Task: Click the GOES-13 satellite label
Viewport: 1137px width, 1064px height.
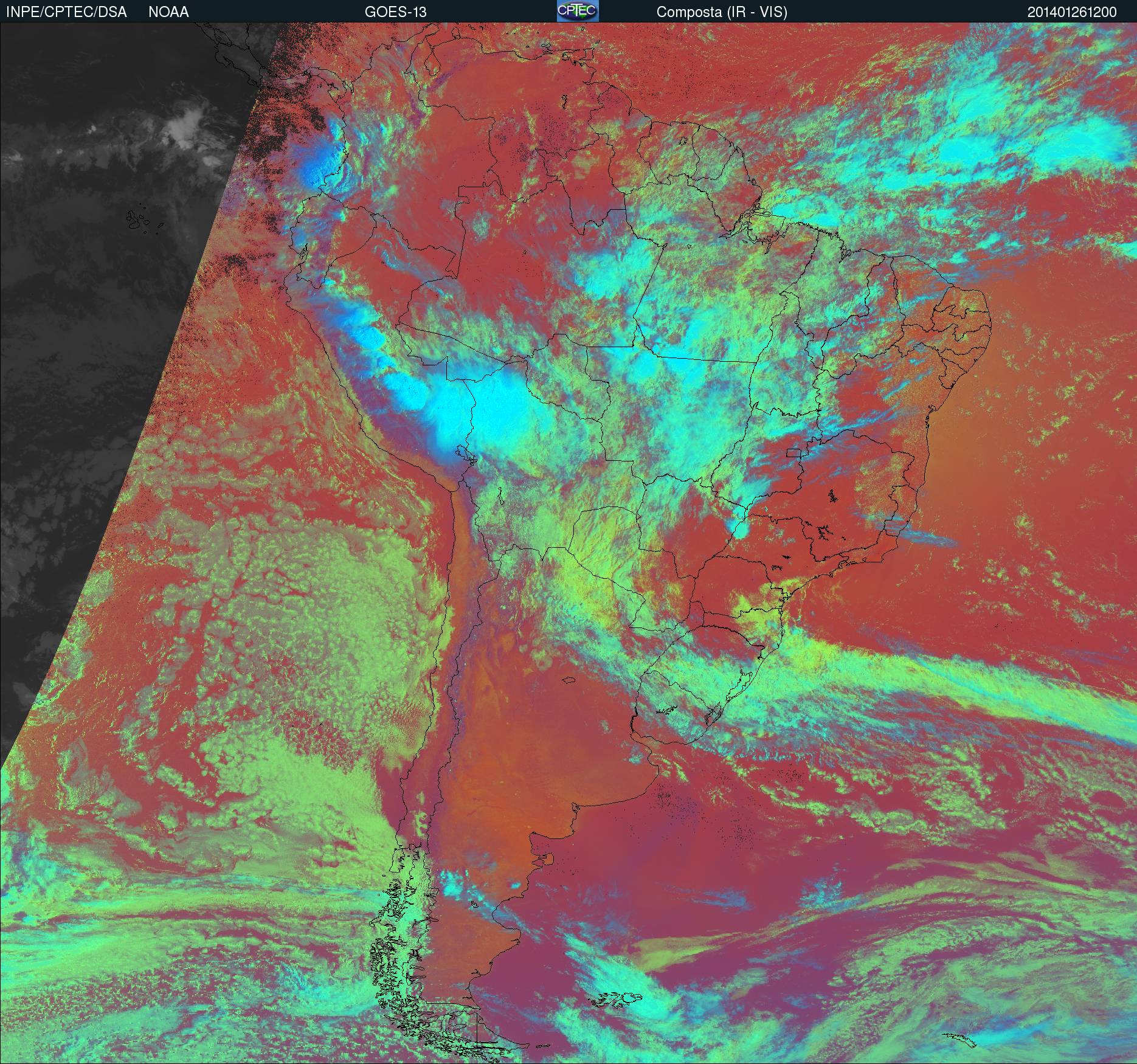Action: coord(396,12)
